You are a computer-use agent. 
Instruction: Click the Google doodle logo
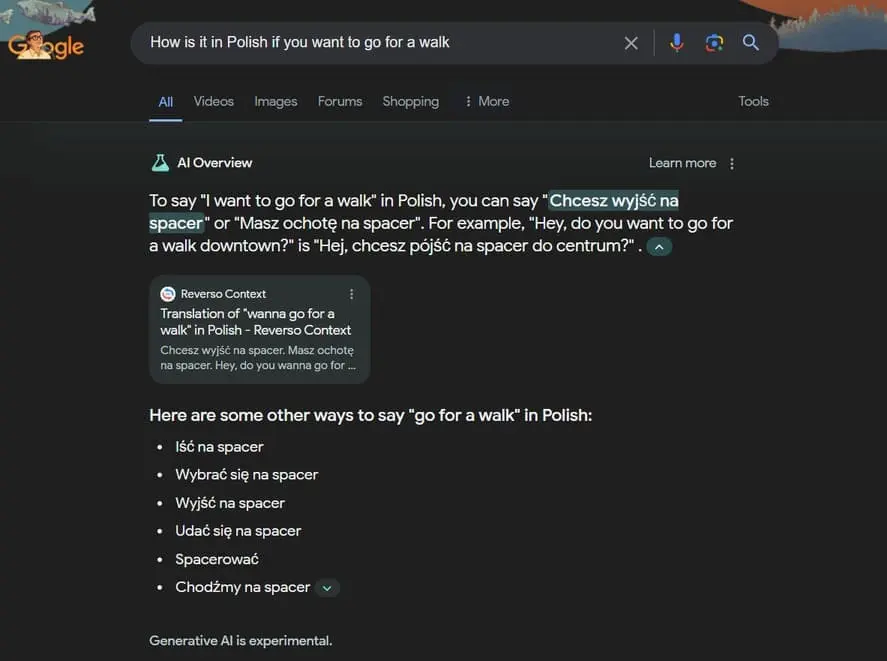[46, 44]
